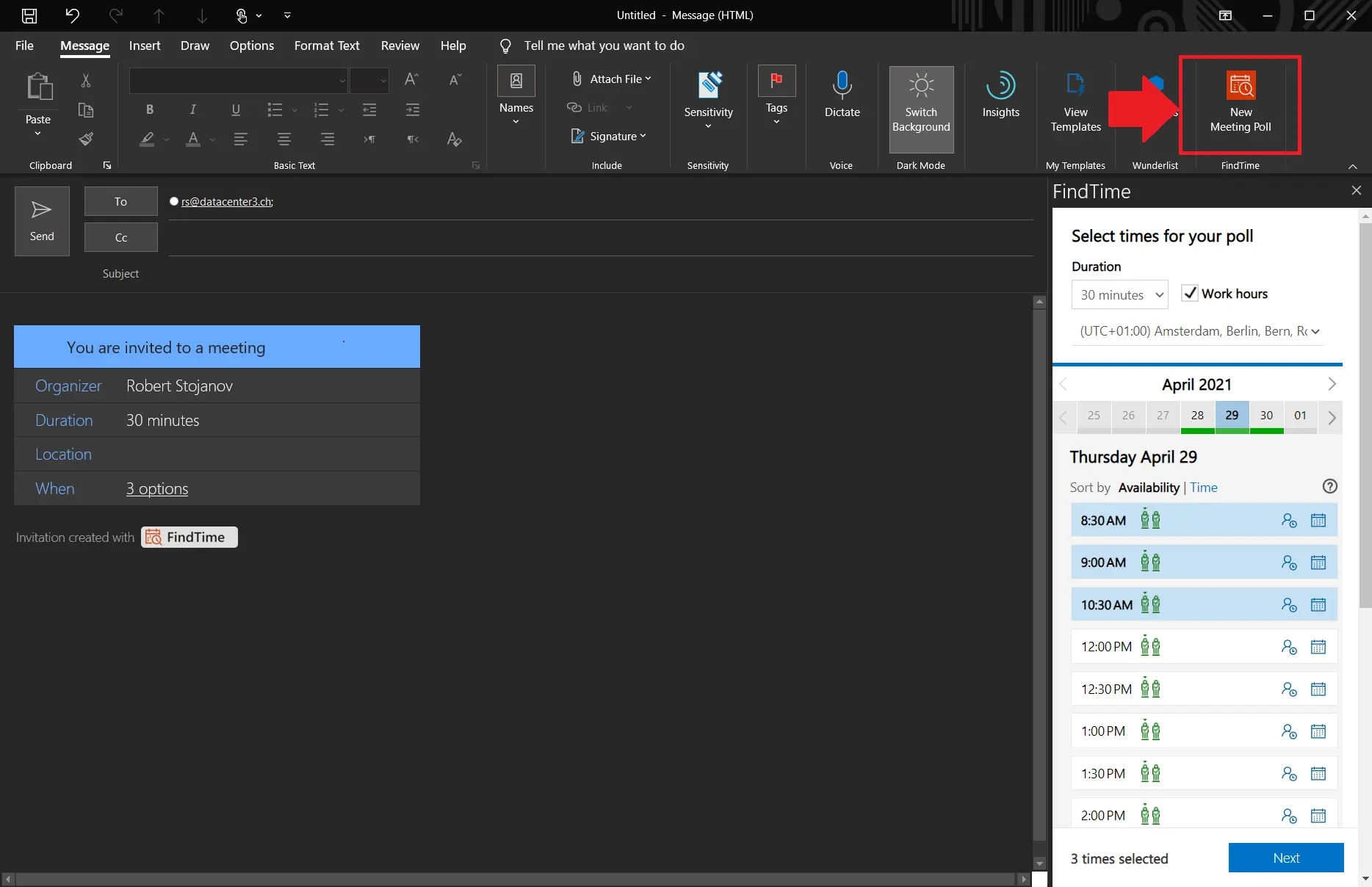Click the Paste clipboard icon

(38, 87)
